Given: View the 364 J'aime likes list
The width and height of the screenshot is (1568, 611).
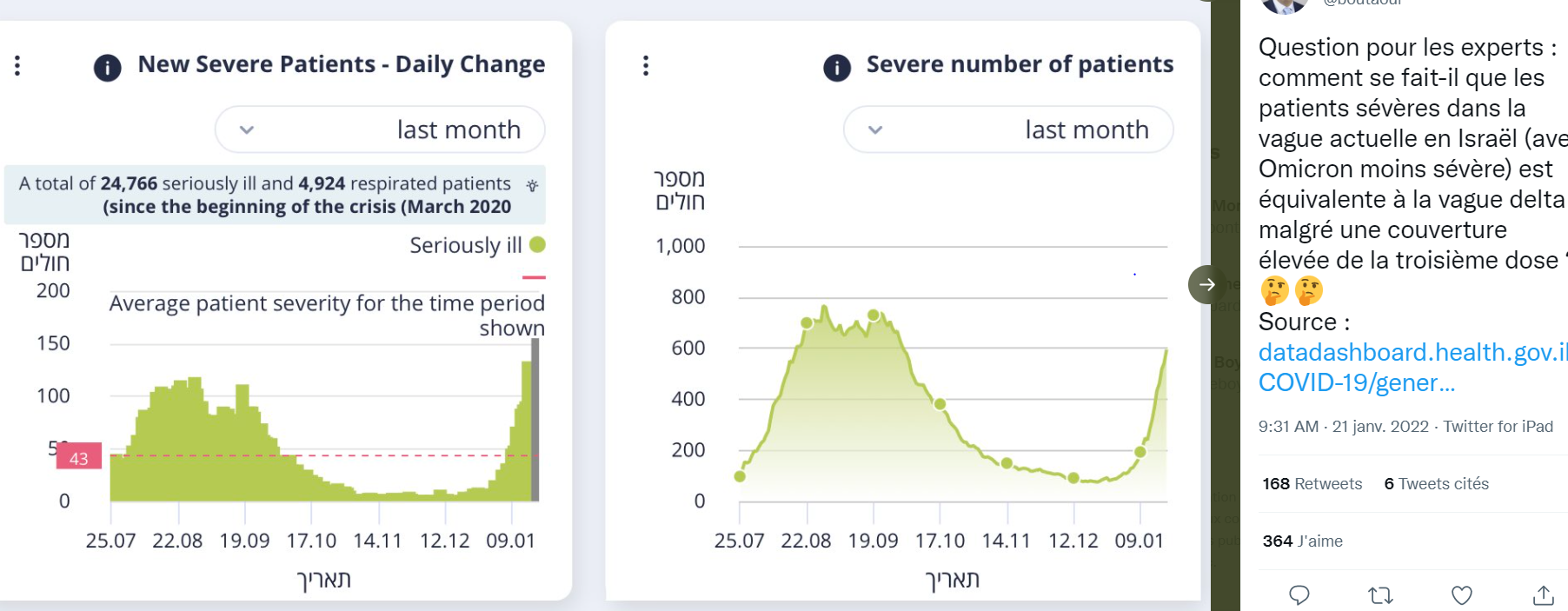Looking at the screenshot, I should click(1302, 541).
